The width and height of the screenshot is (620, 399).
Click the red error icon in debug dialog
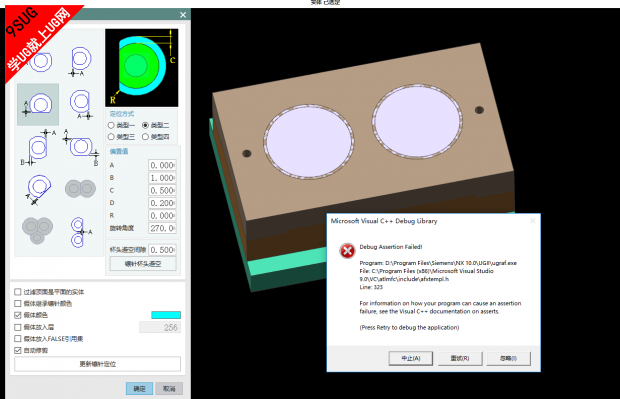(x=347, y=251)
